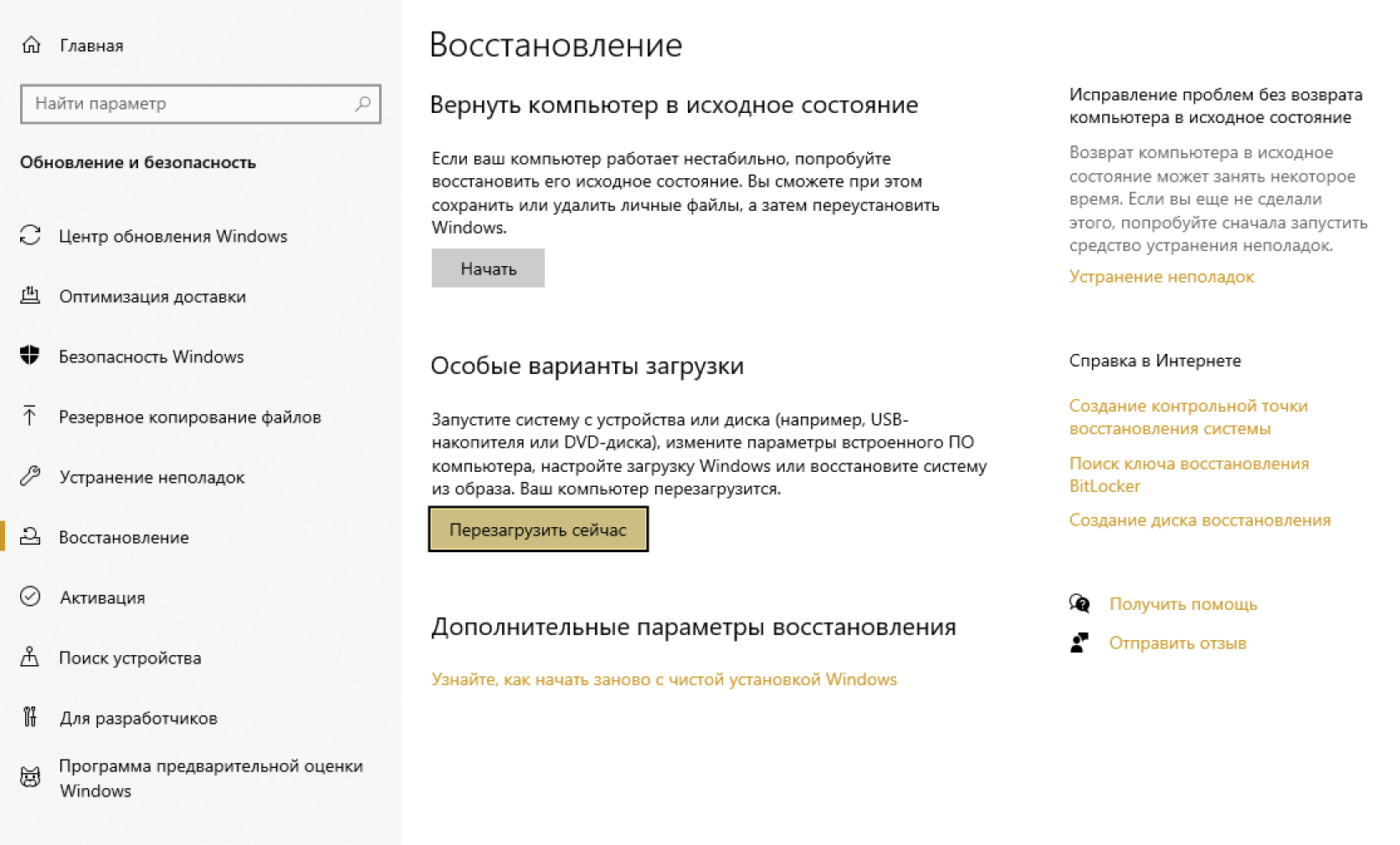
Task: Click the Отправить отзыв person icon
Action: (x=1079, y=643)
